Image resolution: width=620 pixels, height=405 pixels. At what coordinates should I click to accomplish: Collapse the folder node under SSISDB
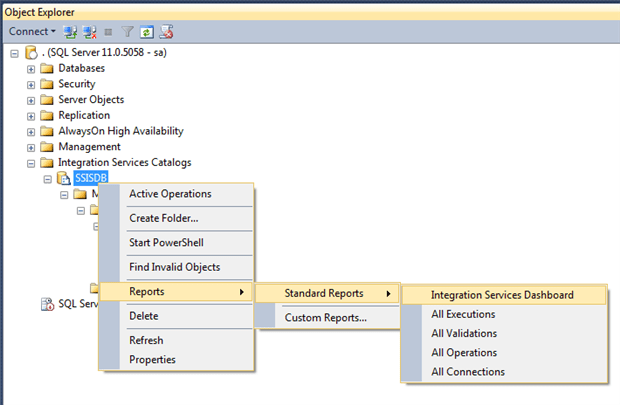(64, 195)
